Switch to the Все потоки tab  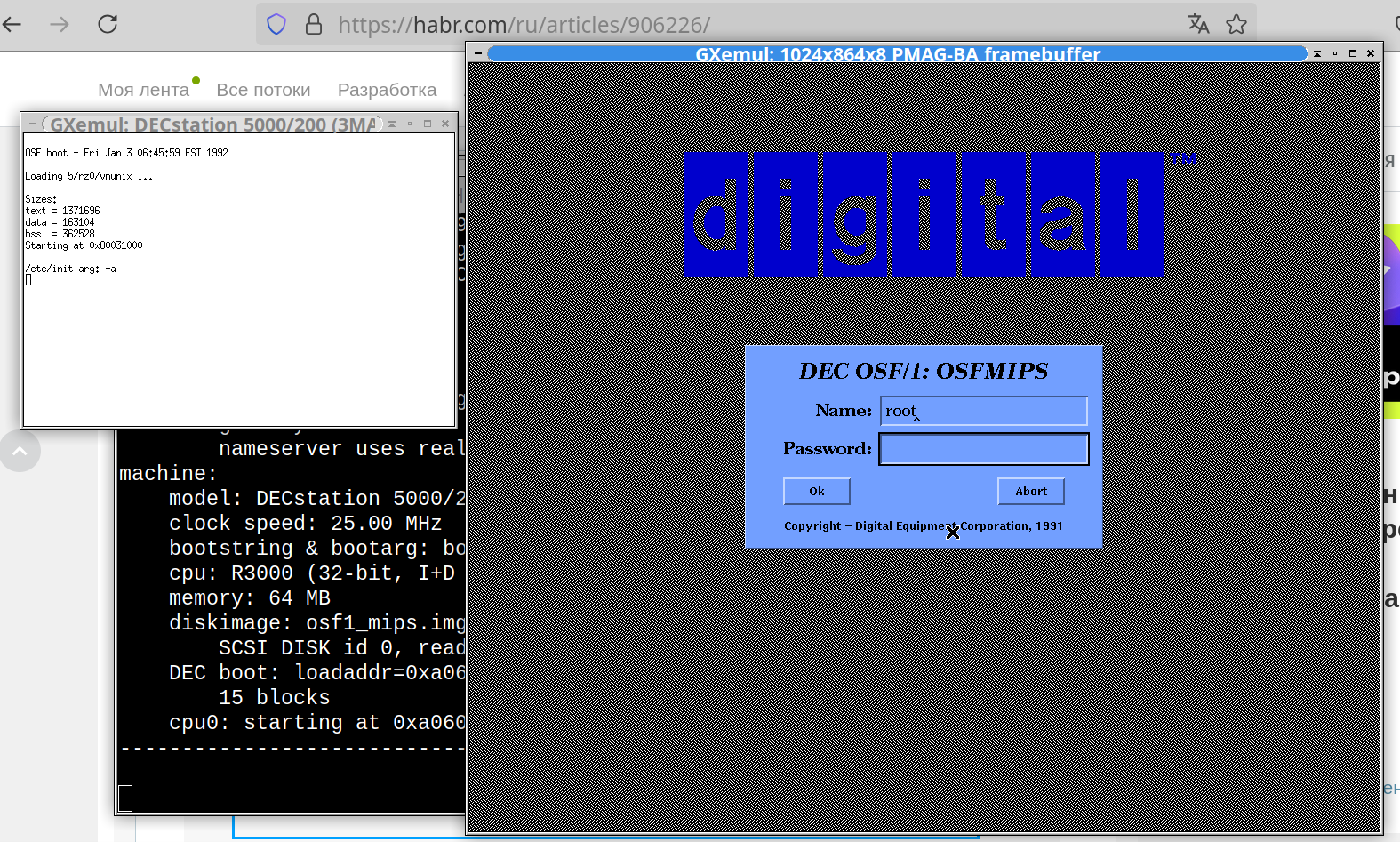(x=263, y=90)
